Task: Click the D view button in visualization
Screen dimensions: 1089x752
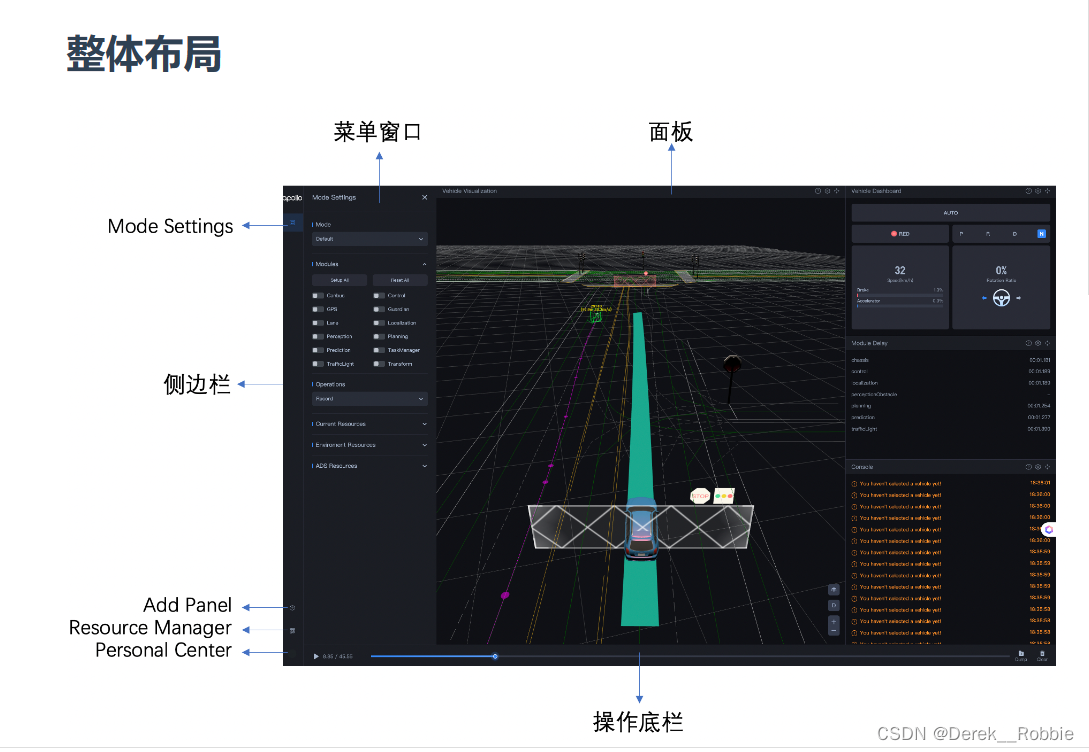Action: click(x=833, y=605)
